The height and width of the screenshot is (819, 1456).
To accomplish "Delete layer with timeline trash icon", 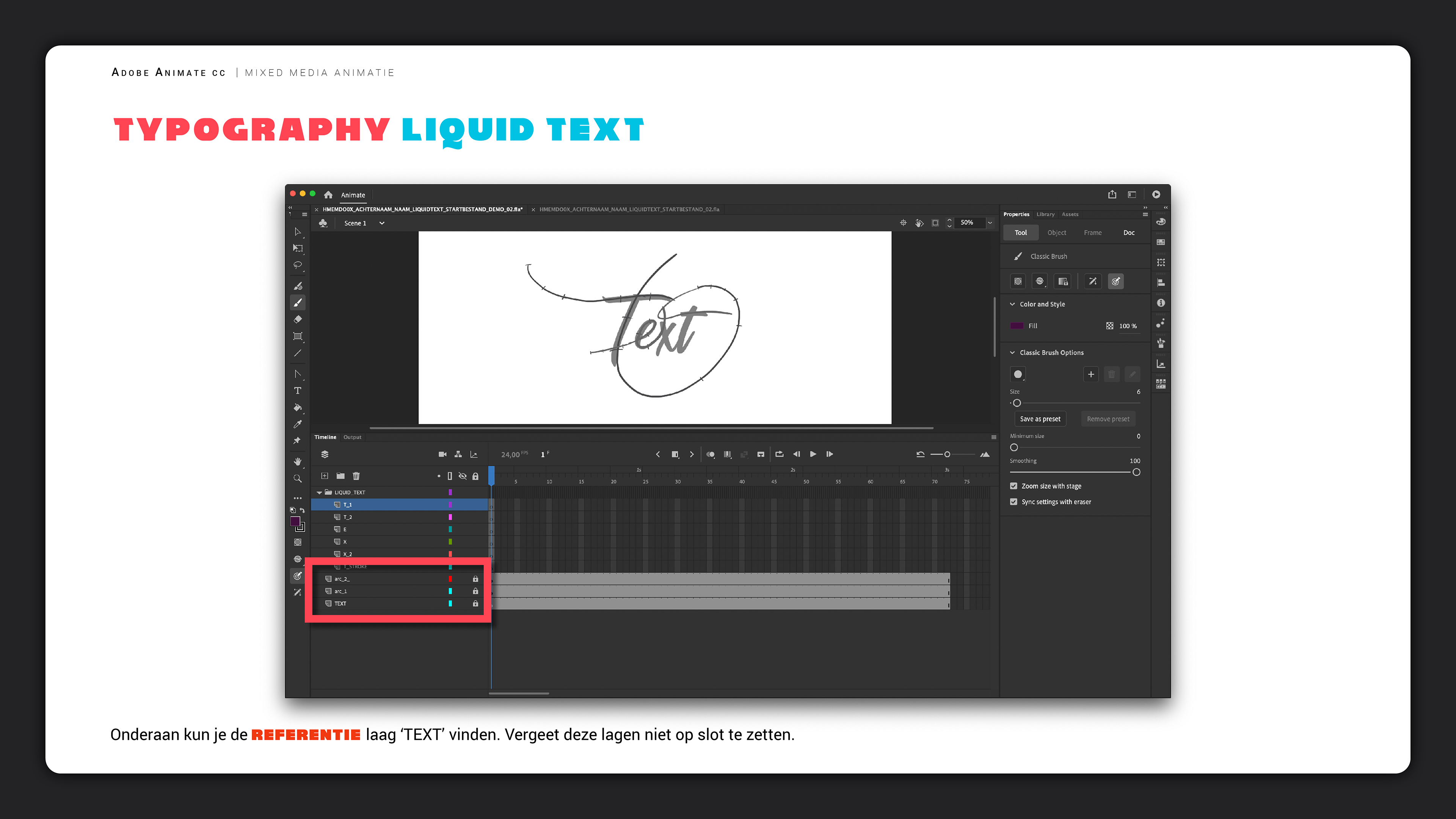I will coord(356,476).
